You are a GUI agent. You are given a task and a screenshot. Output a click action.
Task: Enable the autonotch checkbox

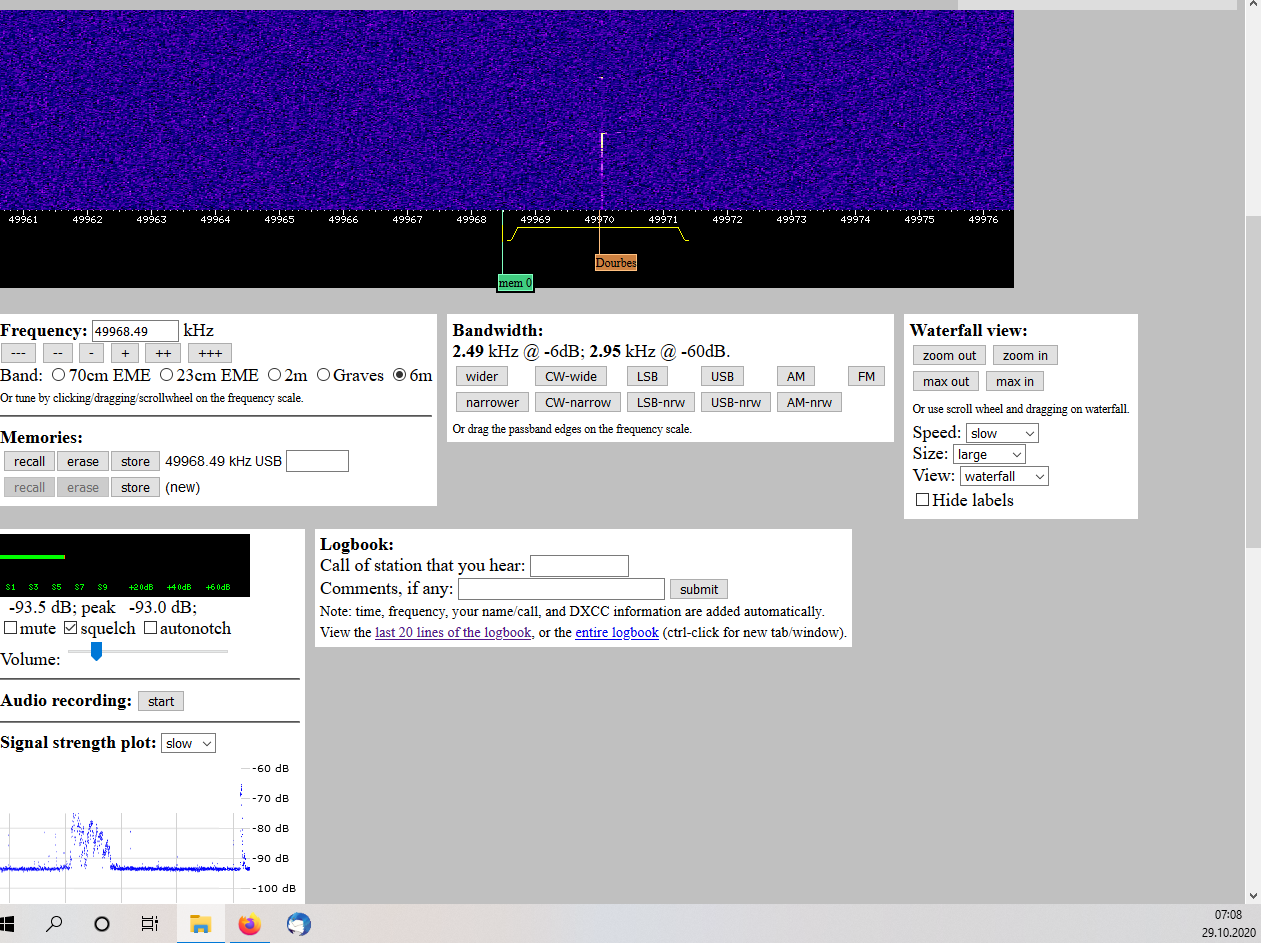coord(150,628)
